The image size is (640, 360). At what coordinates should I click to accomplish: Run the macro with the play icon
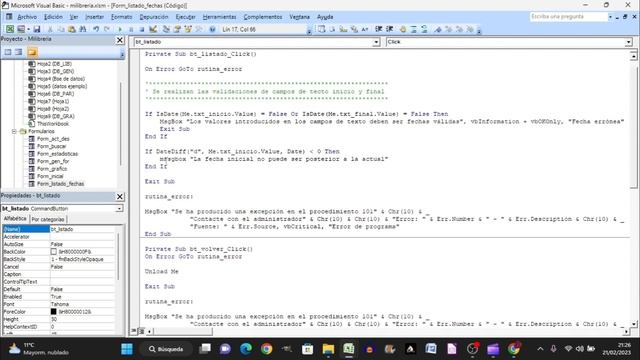pos(120,29)
